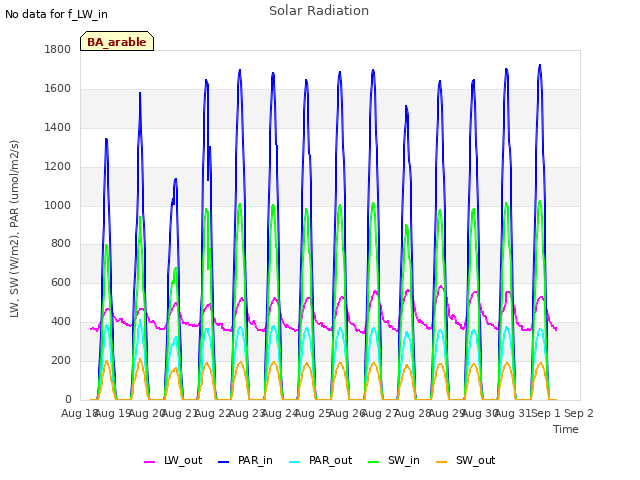Click the Aug 25 x-axis label
640x480 pixels.
(x=313, y=413)
